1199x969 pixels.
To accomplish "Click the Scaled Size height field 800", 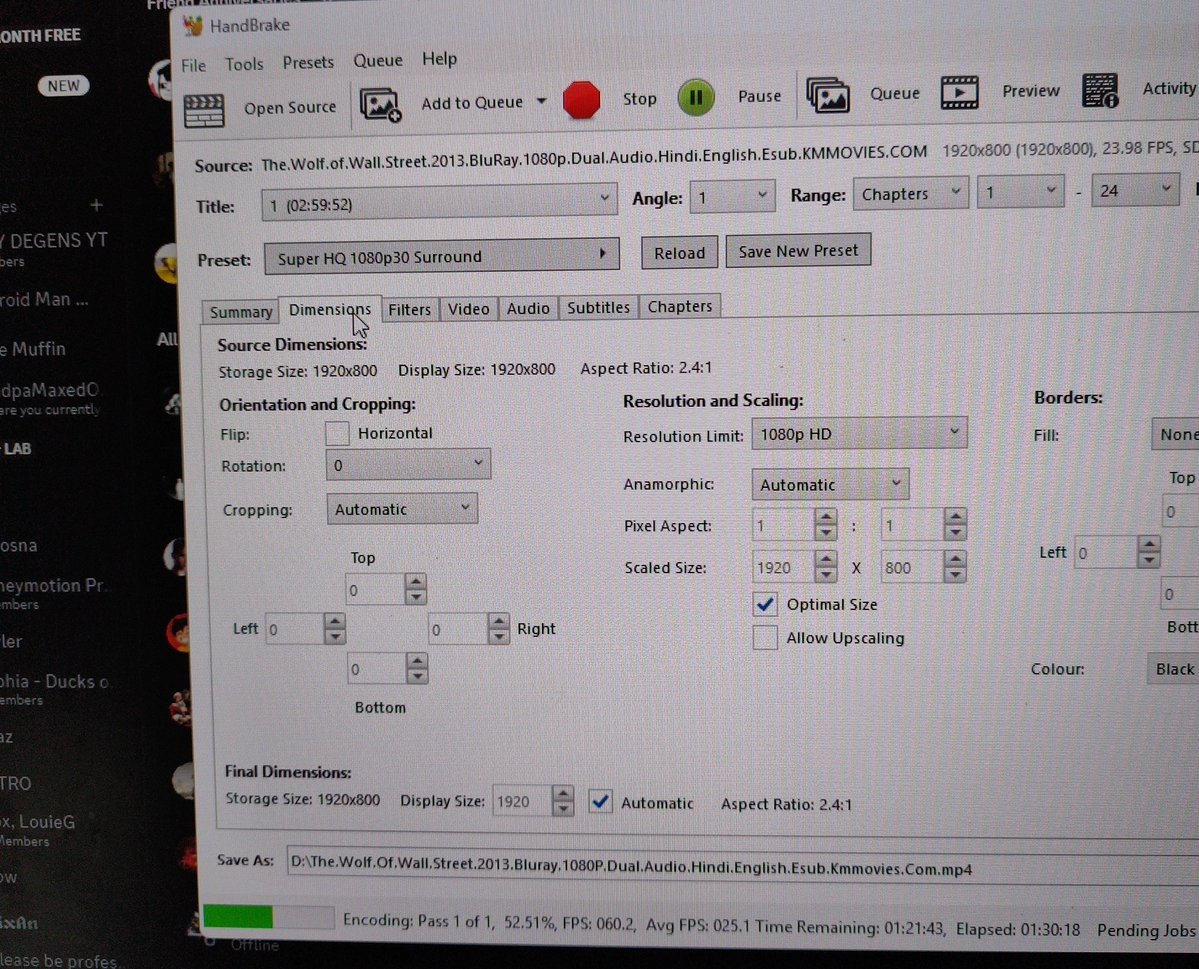I will click(x=912, y=567).
